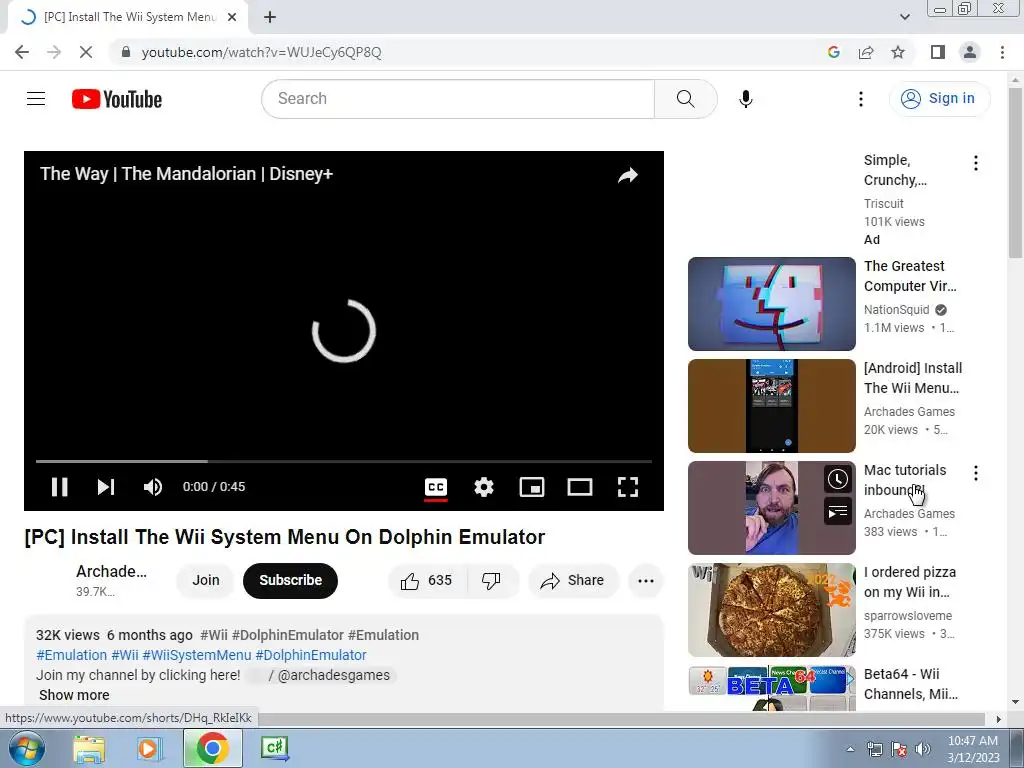Pause the video playback
The height and width of the screenshot is (768, 1024).
tap(59, 487)
